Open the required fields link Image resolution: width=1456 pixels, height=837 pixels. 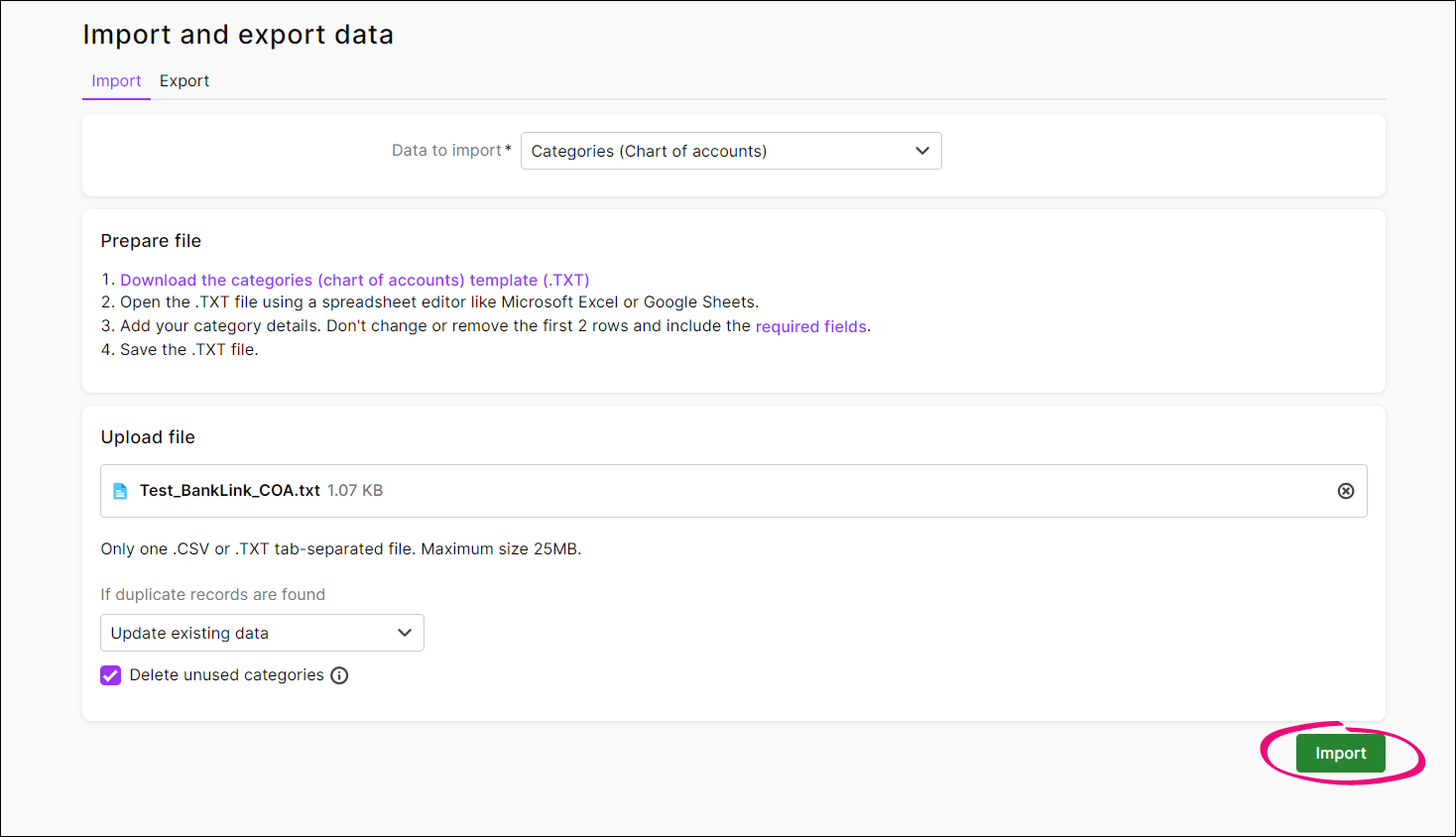tap(810, 326)
